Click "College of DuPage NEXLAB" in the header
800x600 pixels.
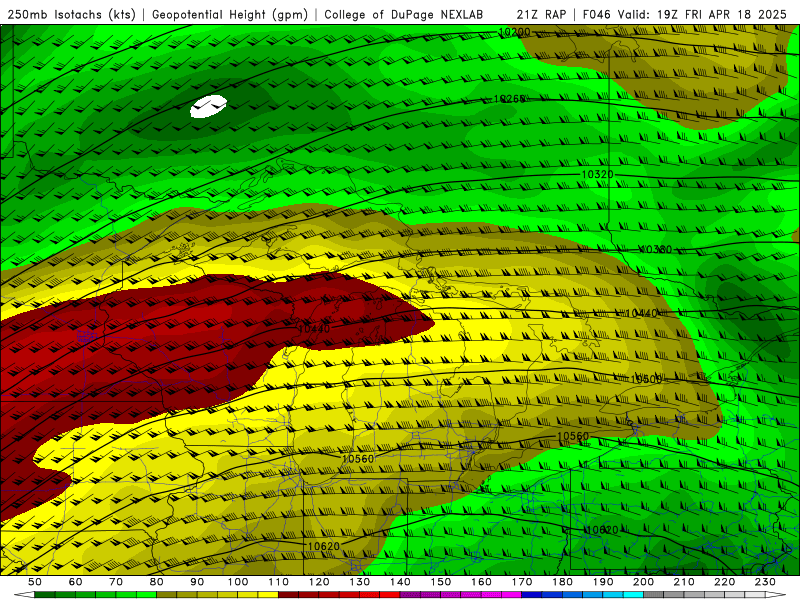pos(404,14)
